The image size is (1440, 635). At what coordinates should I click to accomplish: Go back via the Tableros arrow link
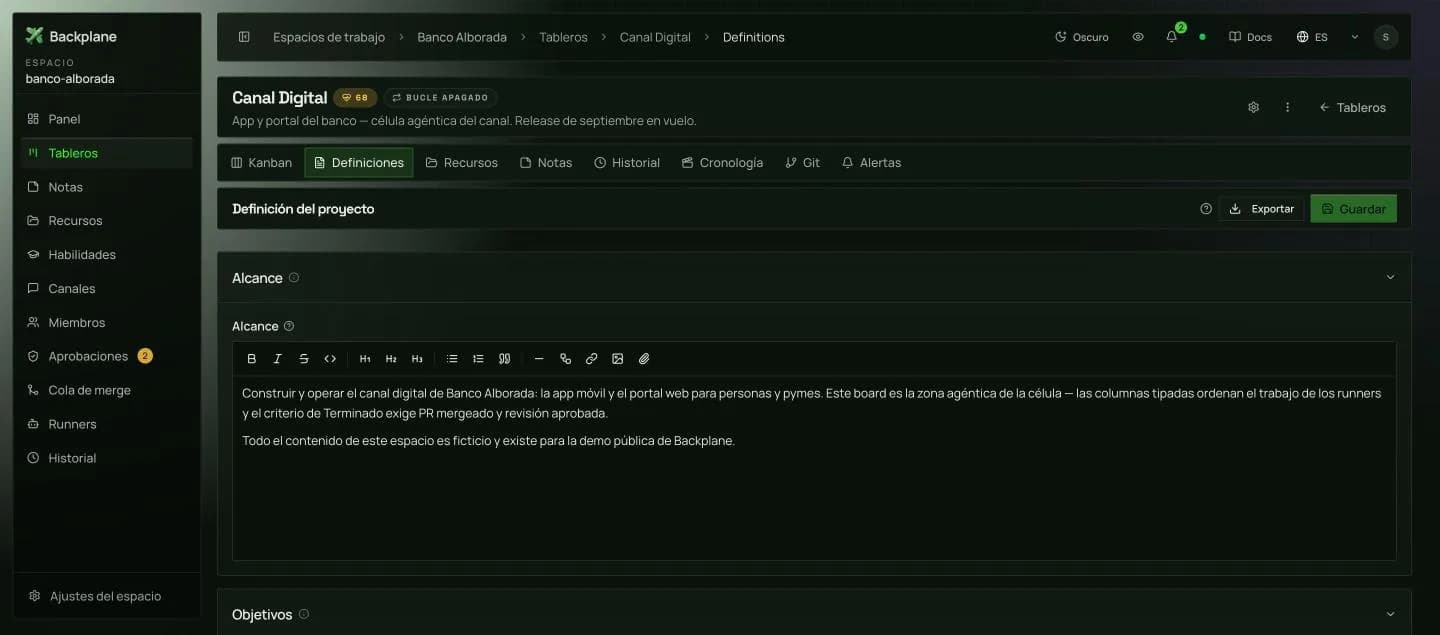(x=1352, y=107)
